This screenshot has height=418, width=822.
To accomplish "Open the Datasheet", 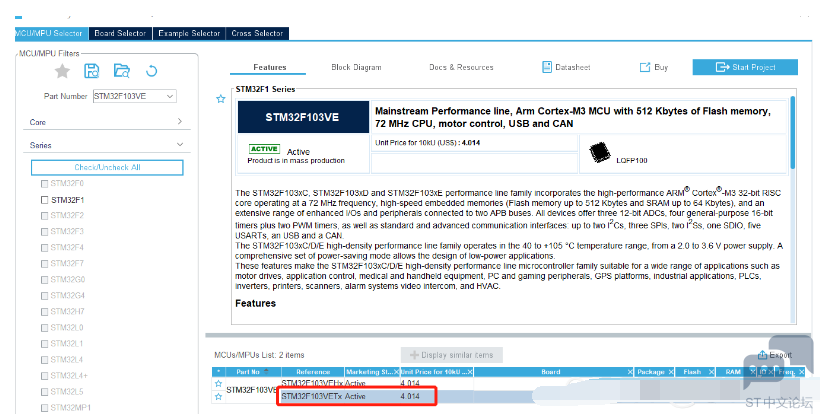I will tap(566, 67).
